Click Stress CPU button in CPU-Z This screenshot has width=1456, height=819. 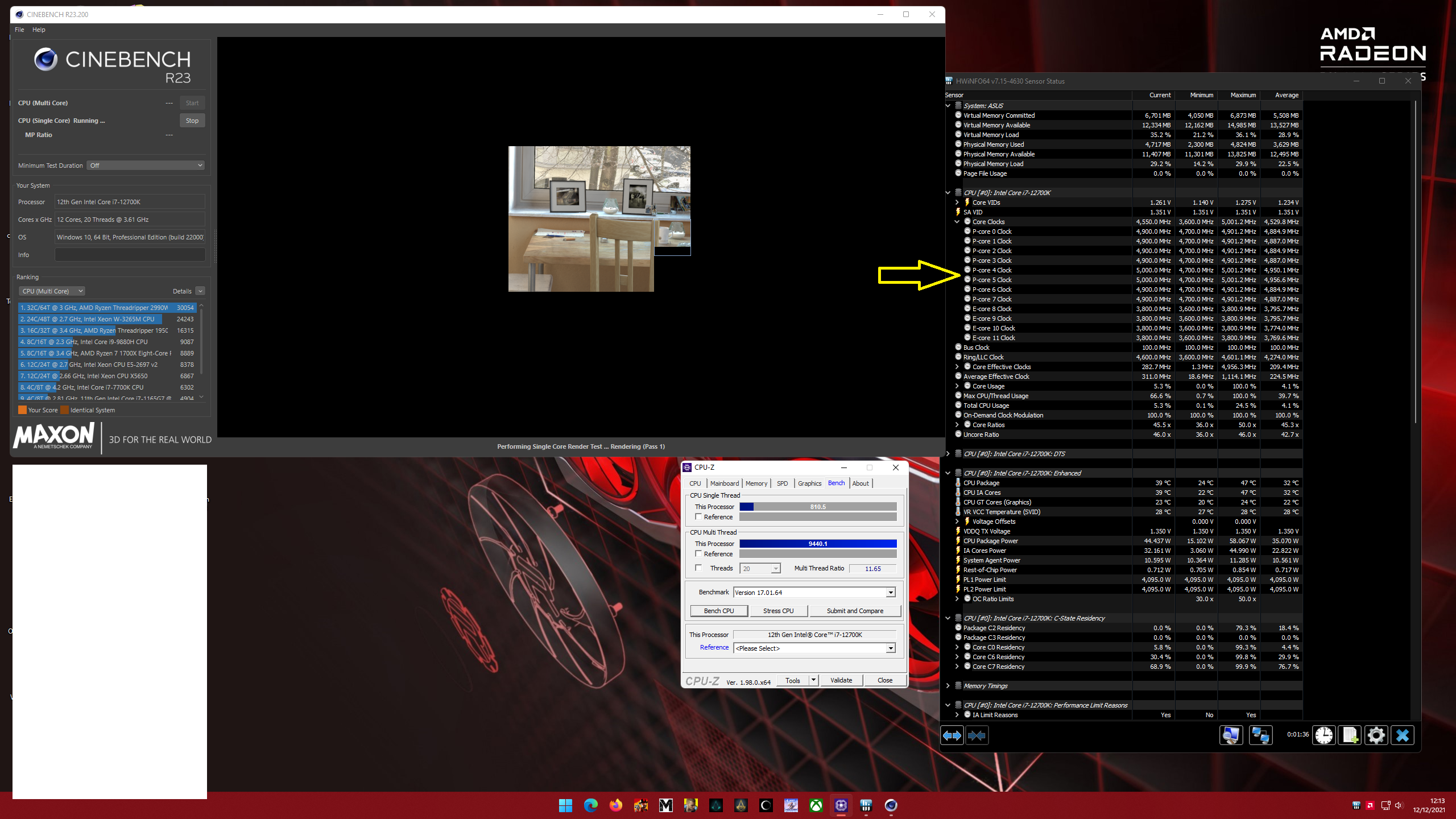(779, 611)
